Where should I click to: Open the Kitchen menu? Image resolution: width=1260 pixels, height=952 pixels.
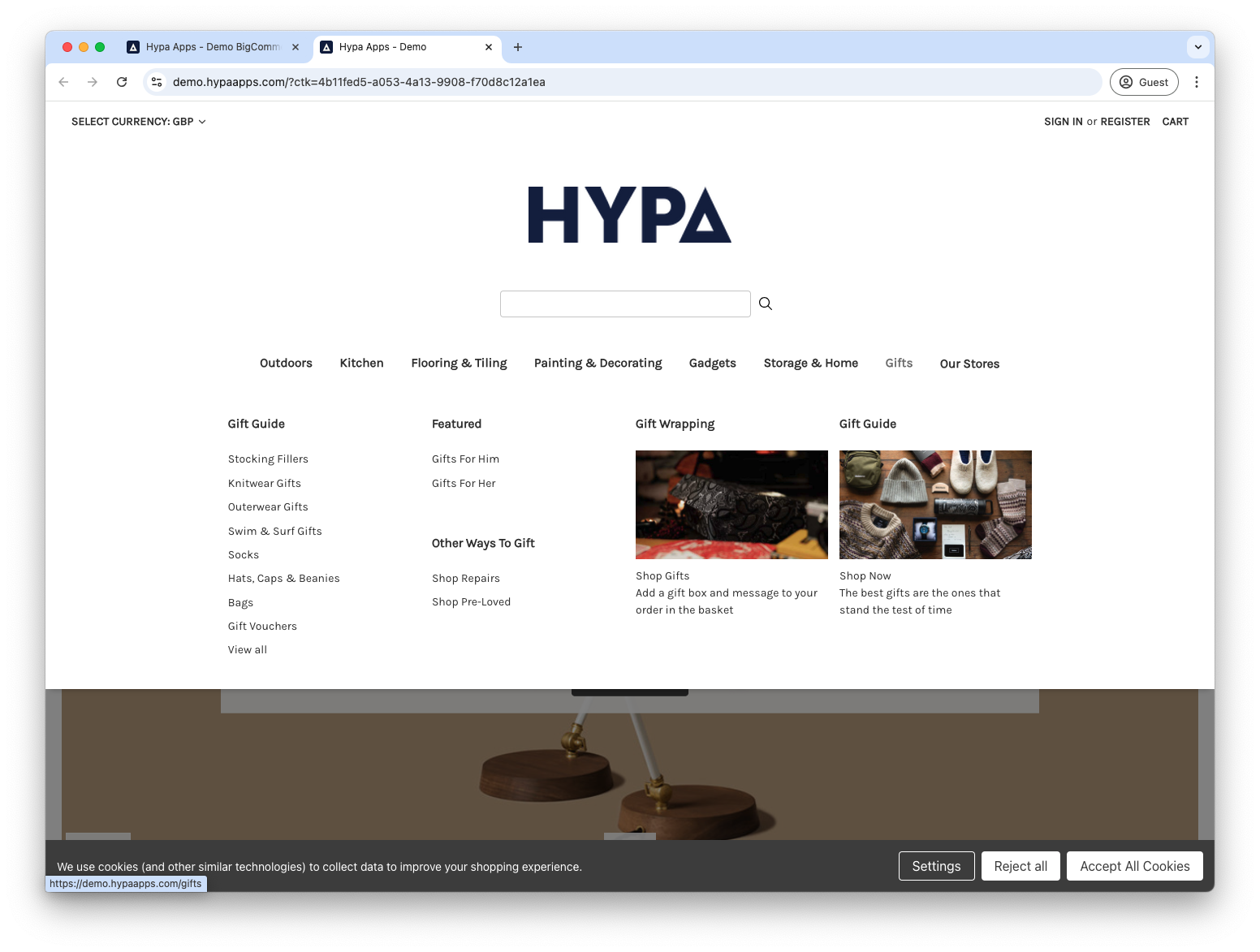[361, 363]
